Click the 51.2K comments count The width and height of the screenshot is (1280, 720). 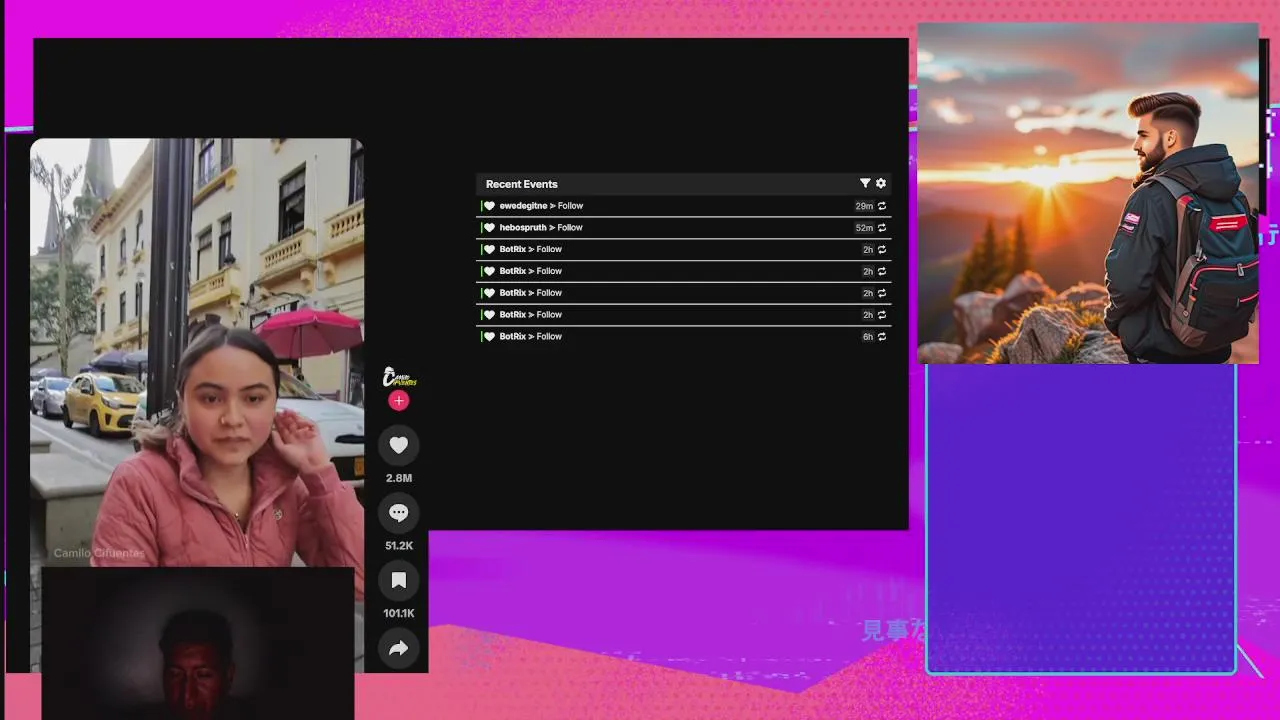[x=399, y=546]
